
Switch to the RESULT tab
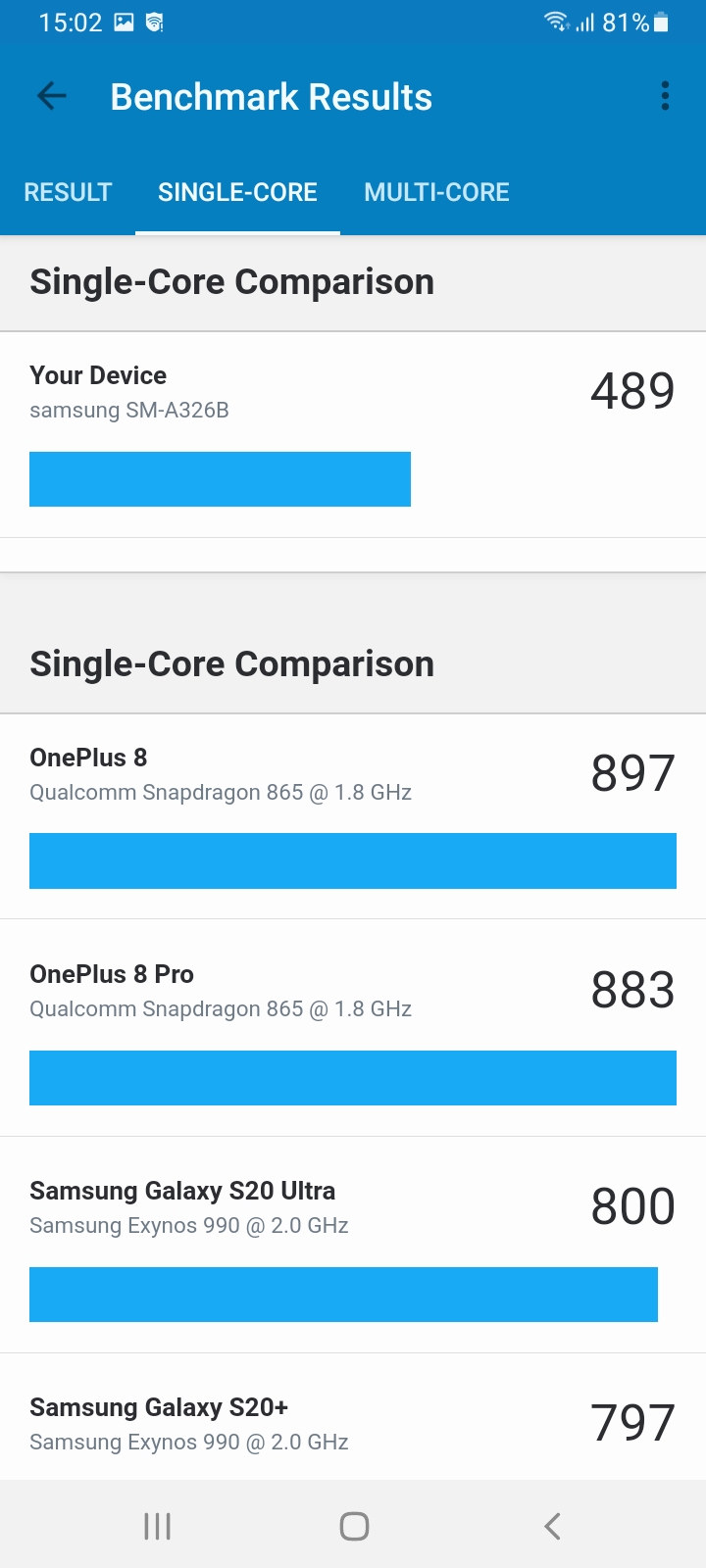pos(68,192)
